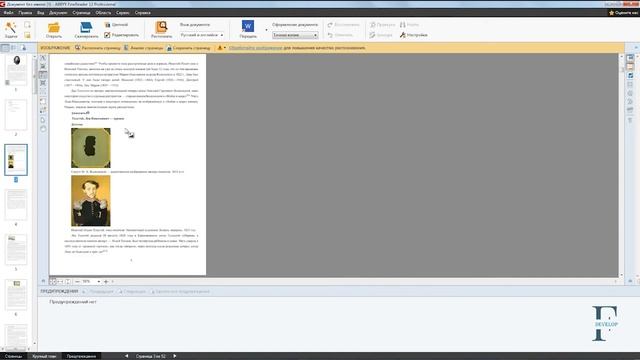This screenshot has width=640, height=360.
Task: Open the Задачи wizard icon
Action: [x=11, y=30]
